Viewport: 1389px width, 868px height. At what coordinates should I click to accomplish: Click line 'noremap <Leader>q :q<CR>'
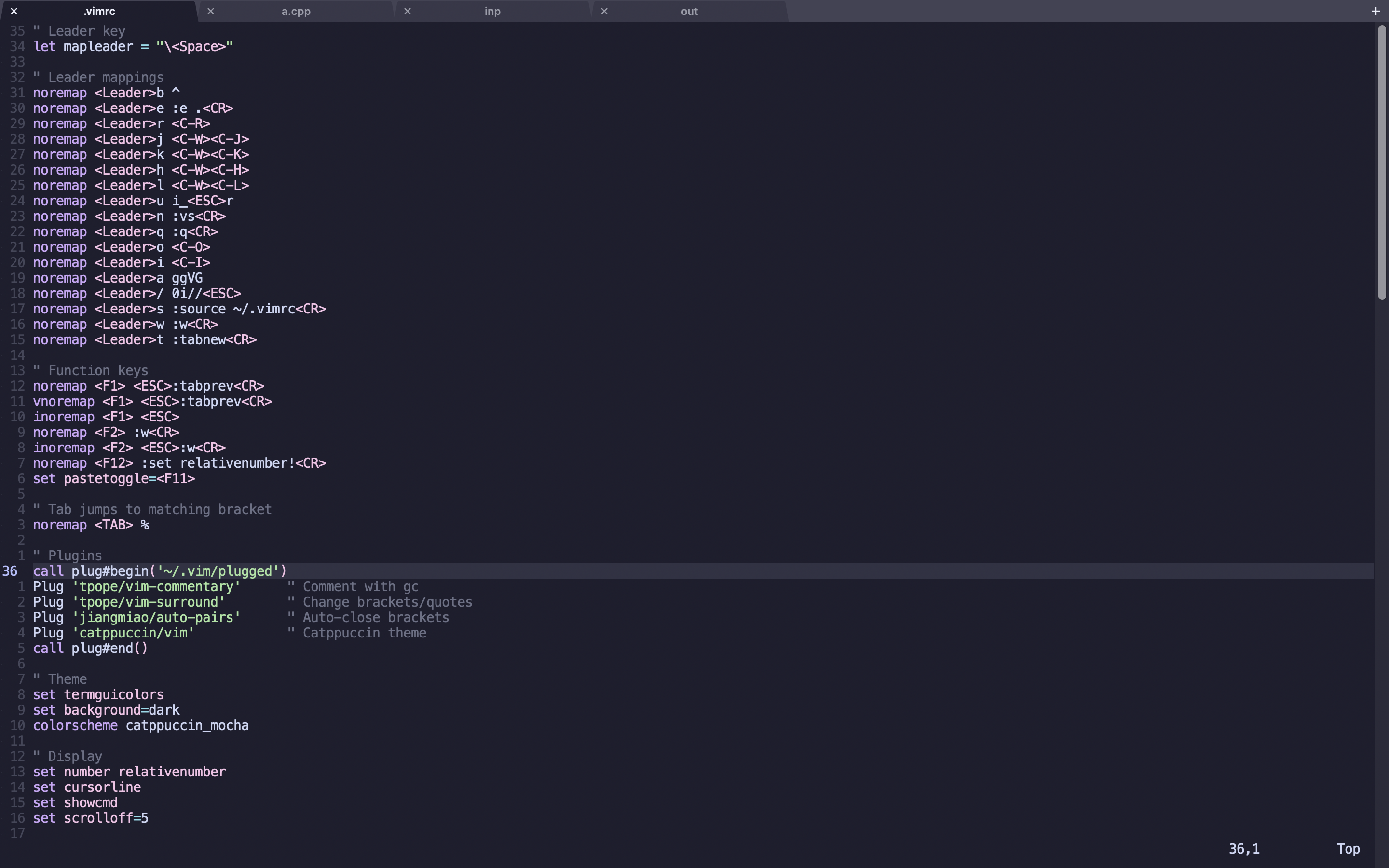click(x=125, y=232)
